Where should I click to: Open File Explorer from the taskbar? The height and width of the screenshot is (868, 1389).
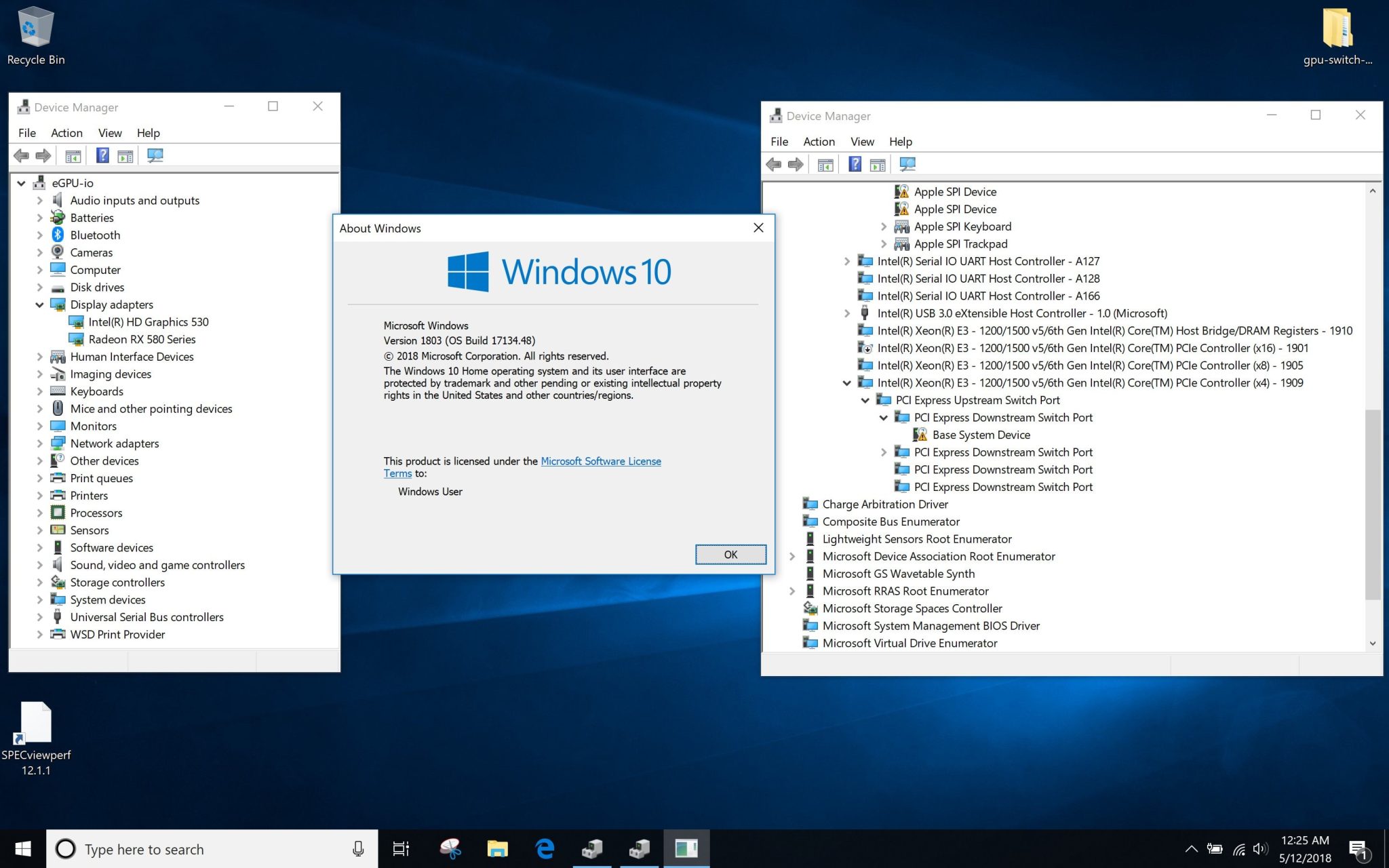click(497, 848)
